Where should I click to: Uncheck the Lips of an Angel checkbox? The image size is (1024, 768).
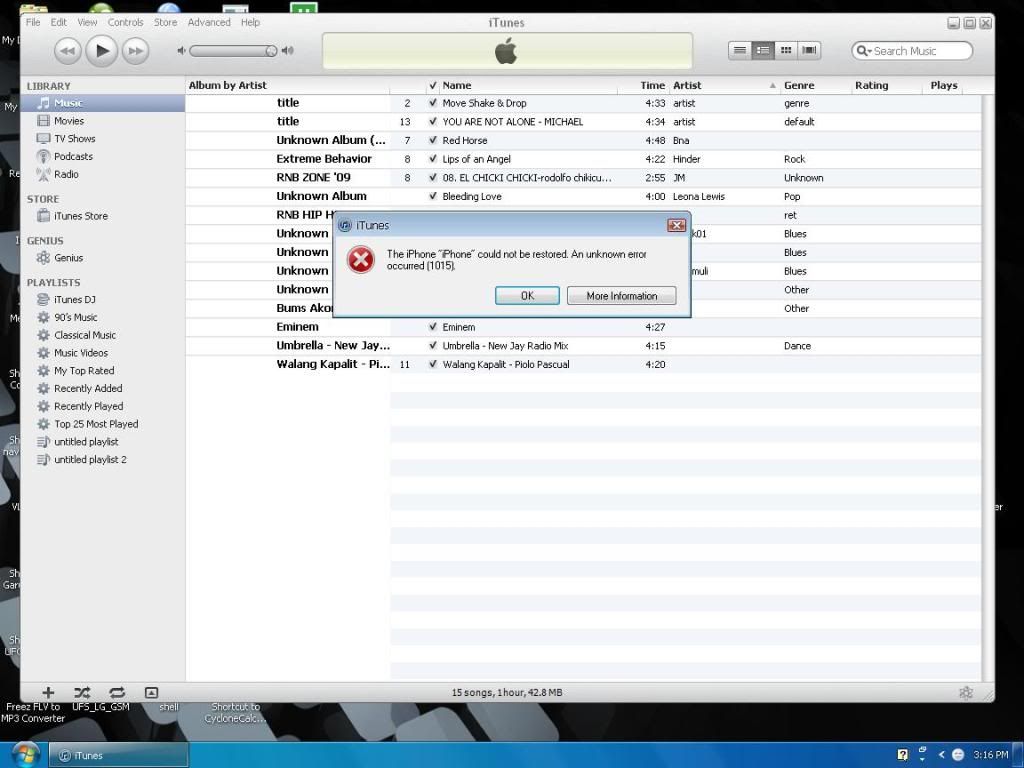(x=432, y=159)
